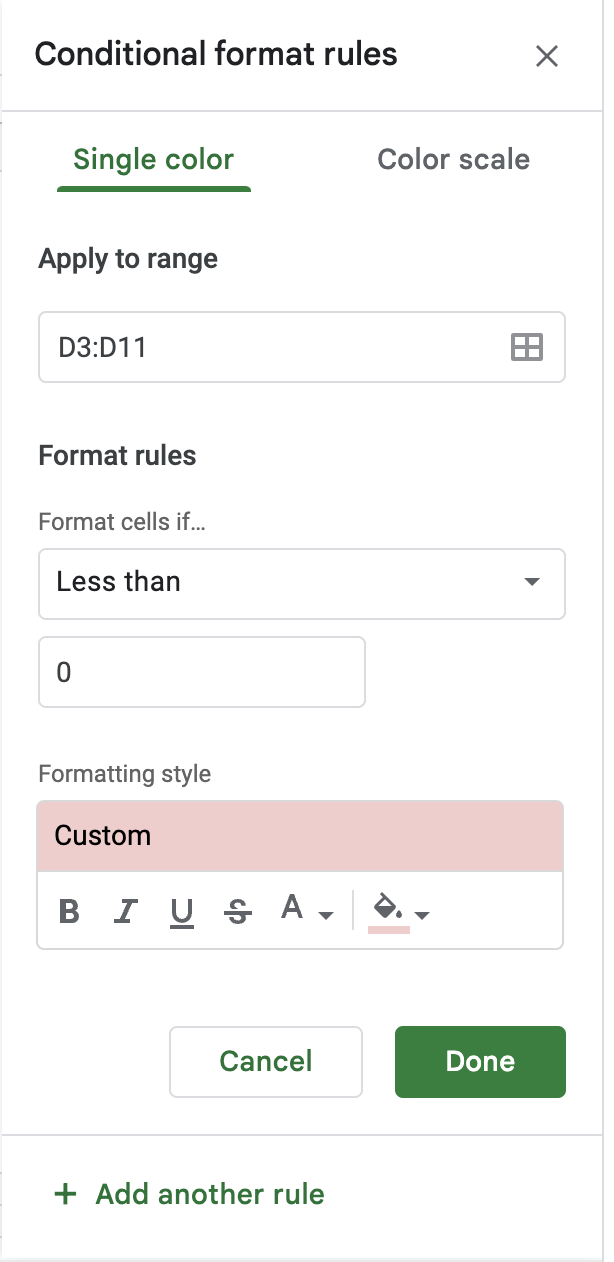Image resolution: width=614 pixels, height=1262 pixels.
Task: Click the Custom formatting style preview
Action: click(300, 835)
